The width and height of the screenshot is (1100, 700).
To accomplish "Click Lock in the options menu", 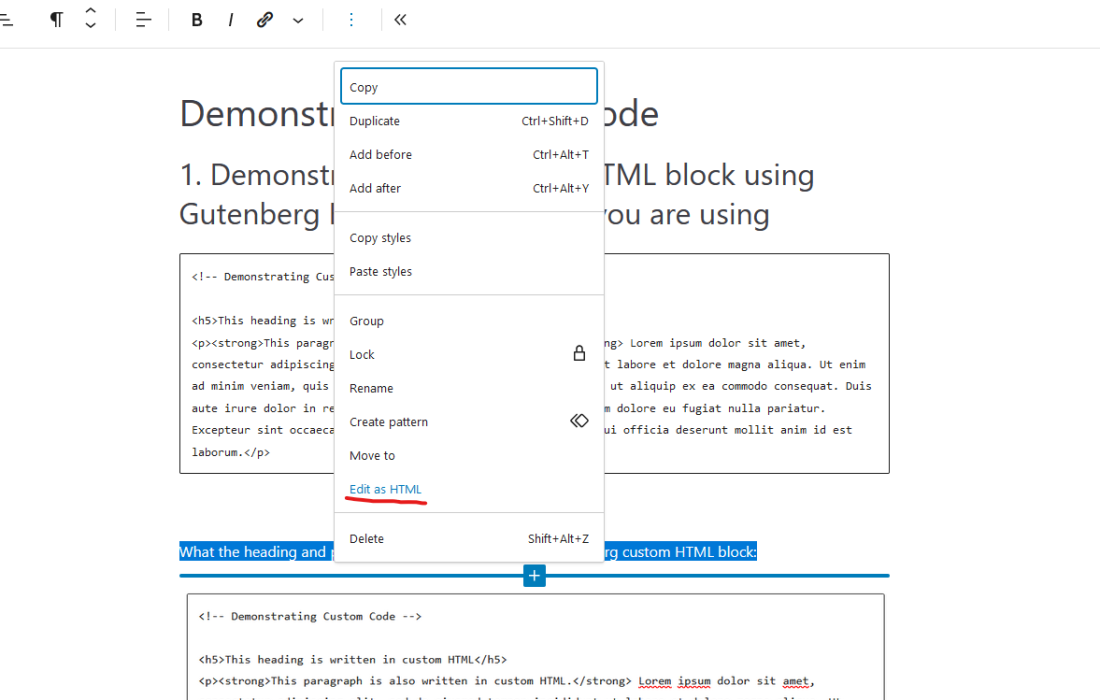I will tap(469, 354).
